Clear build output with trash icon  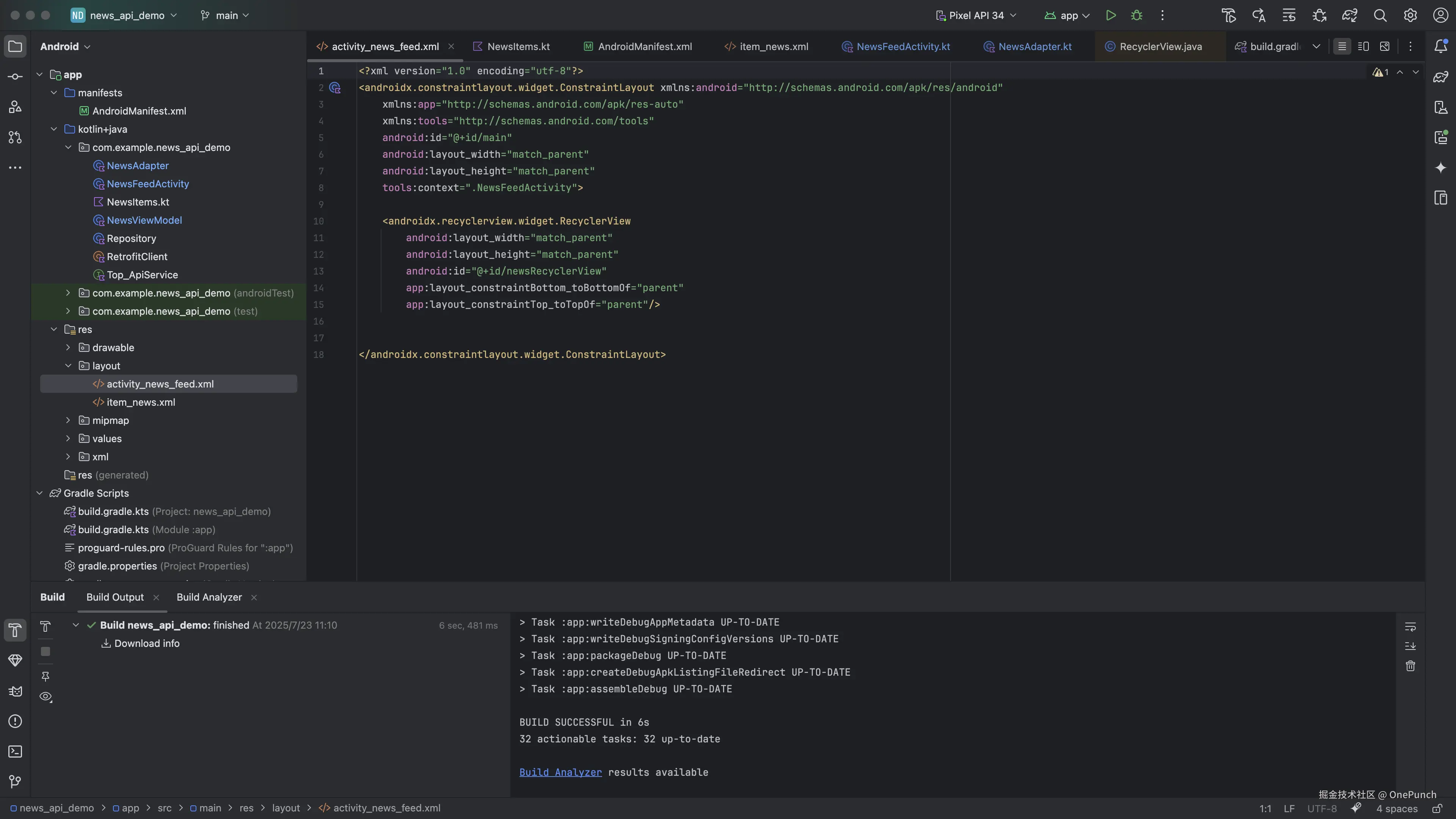click(1410, 666)
